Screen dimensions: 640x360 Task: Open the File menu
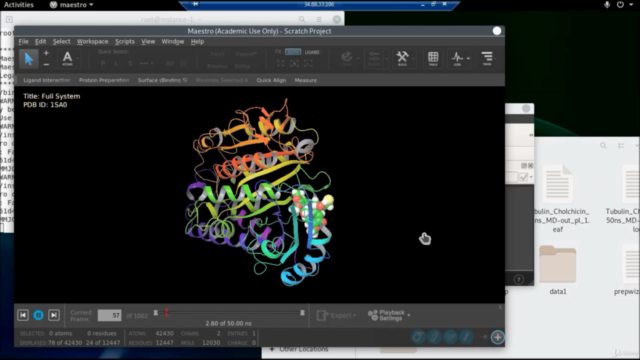(x=24, y=42)
